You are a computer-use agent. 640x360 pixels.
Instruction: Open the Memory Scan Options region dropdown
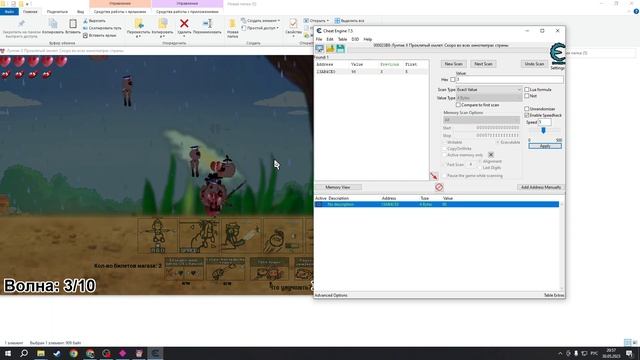(x=482, y=120)
